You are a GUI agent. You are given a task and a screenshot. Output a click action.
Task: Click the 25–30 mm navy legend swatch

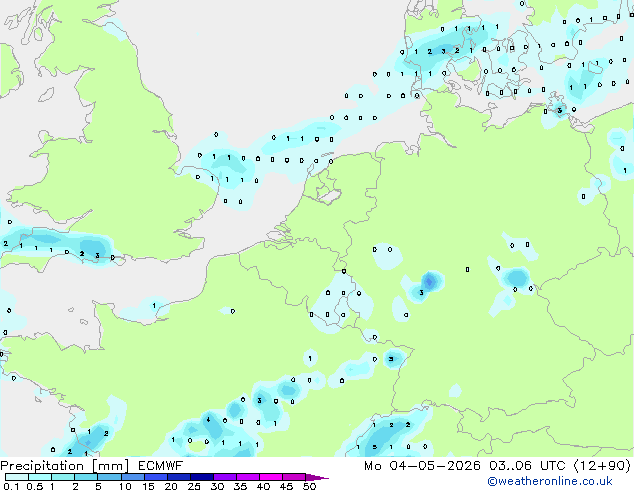201,477
